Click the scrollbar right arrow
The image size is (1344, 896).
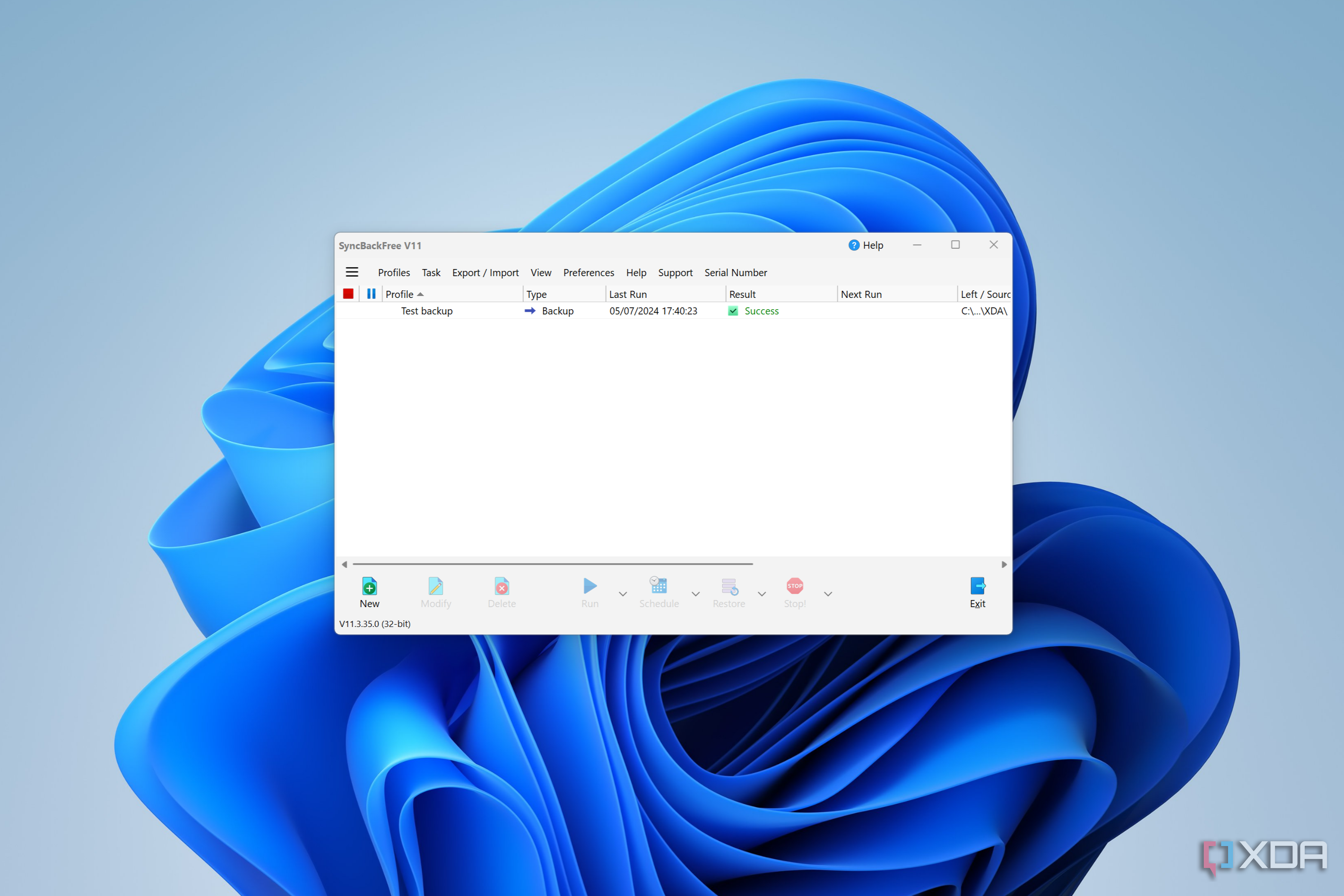coord(1004,564)
